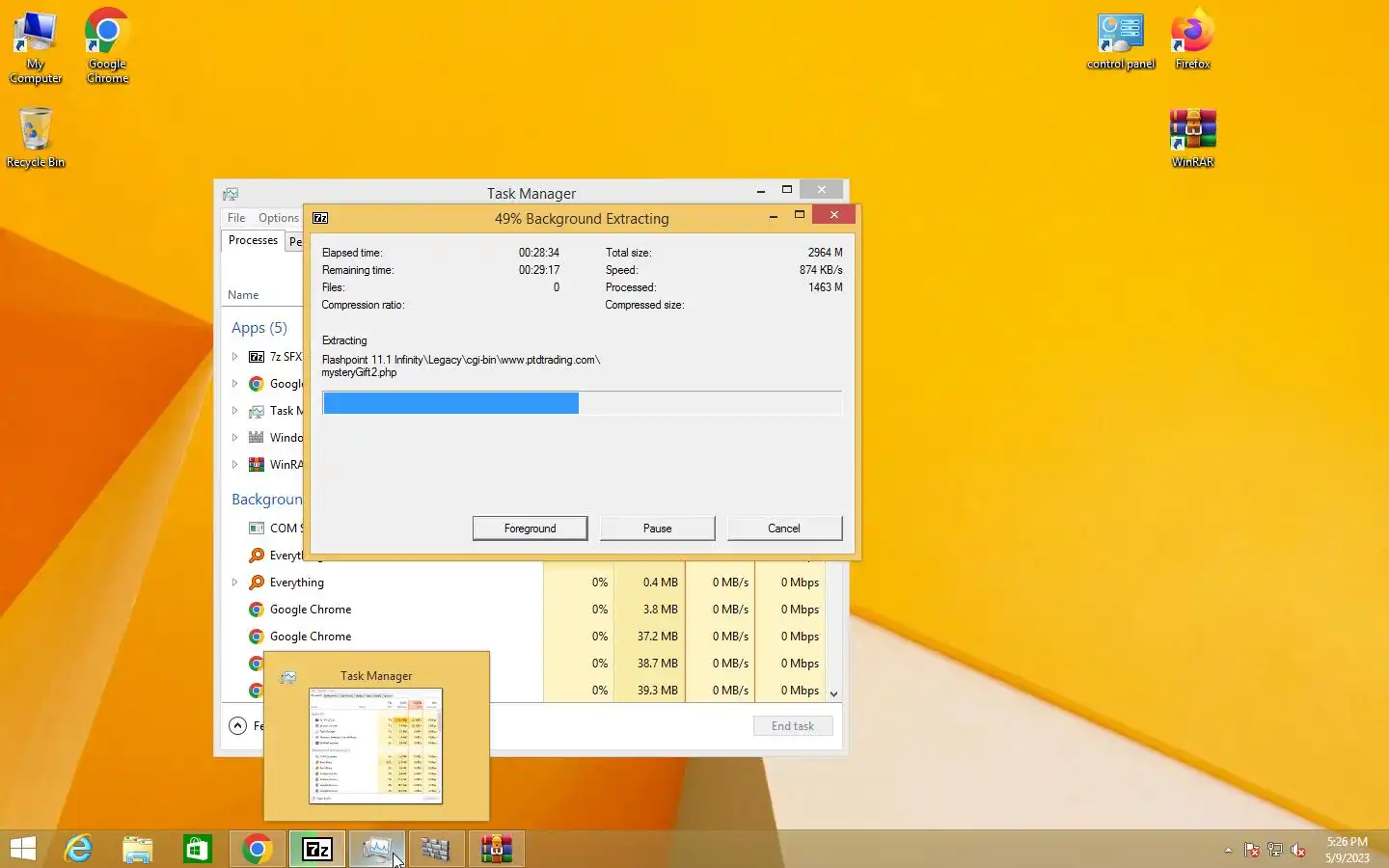Open Action Center flag tray icon
The width and height of the screenshot is (1389, 868).
[x=1252, y=850]
